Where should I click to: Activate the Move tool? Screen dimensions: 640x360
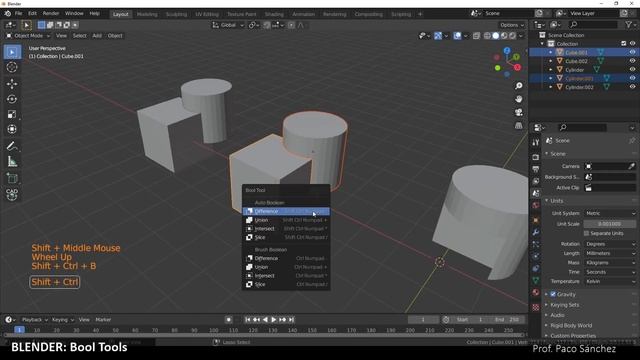point(12,84)
